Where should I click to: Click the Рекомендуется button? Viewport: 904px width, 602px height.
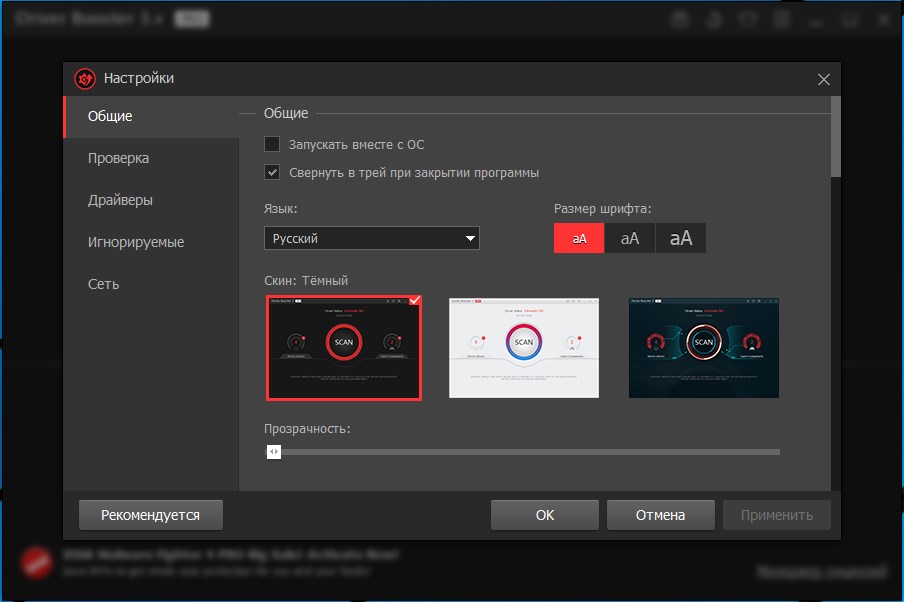pyautogui.click(x=150, y=515)
